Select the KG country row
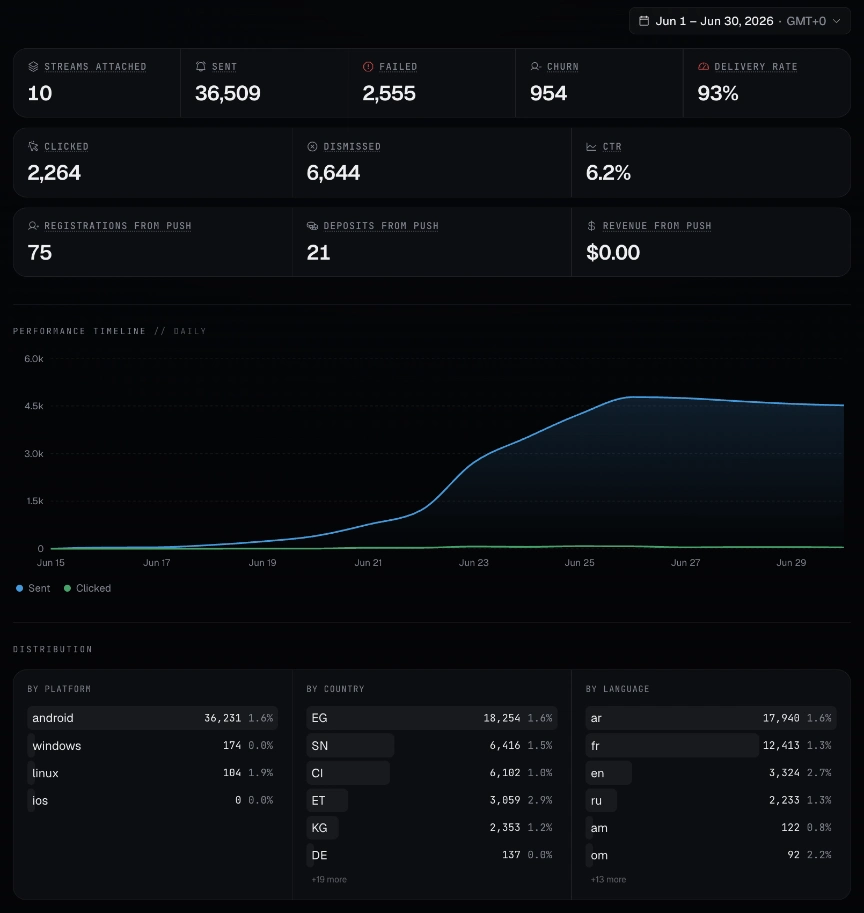 pyautogui.click(x=431, y=827)
